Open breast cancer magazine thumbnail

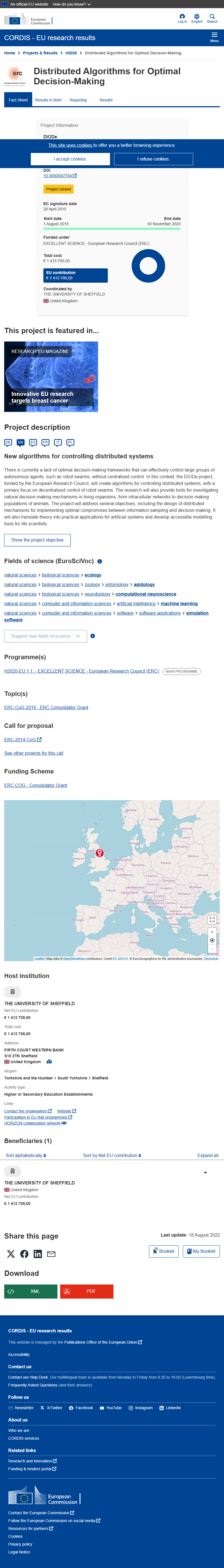(x=51, y=376)
